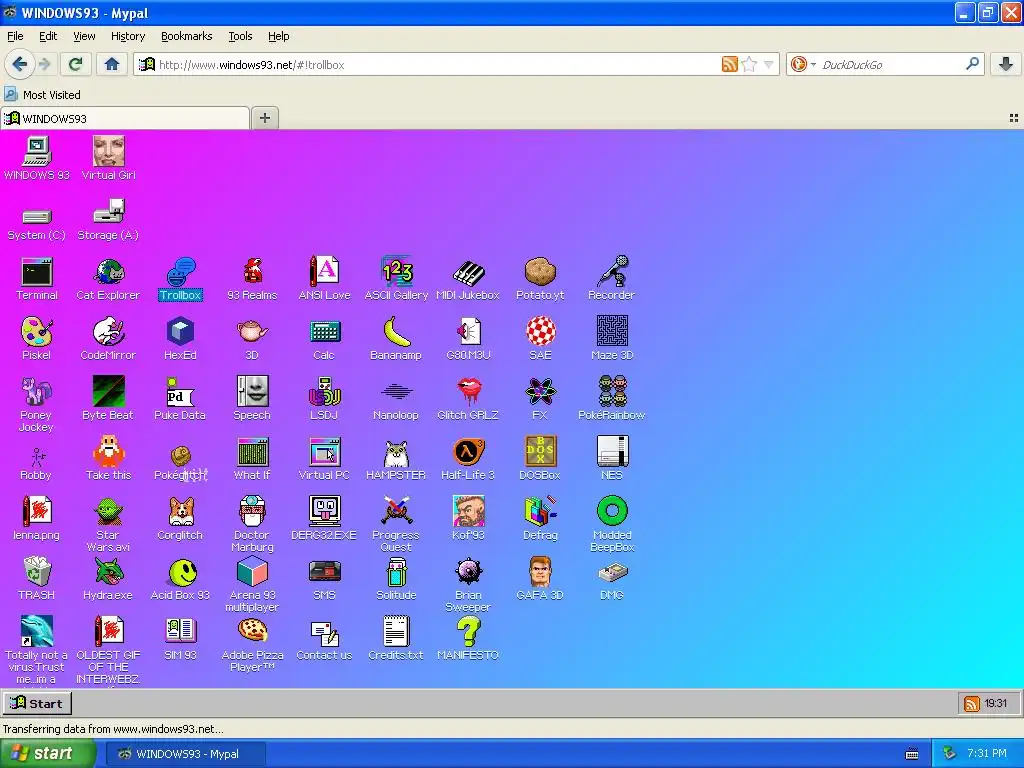Launch the Cat Explorer icon
Screen dimensions: 1024x768
[108, 279]
